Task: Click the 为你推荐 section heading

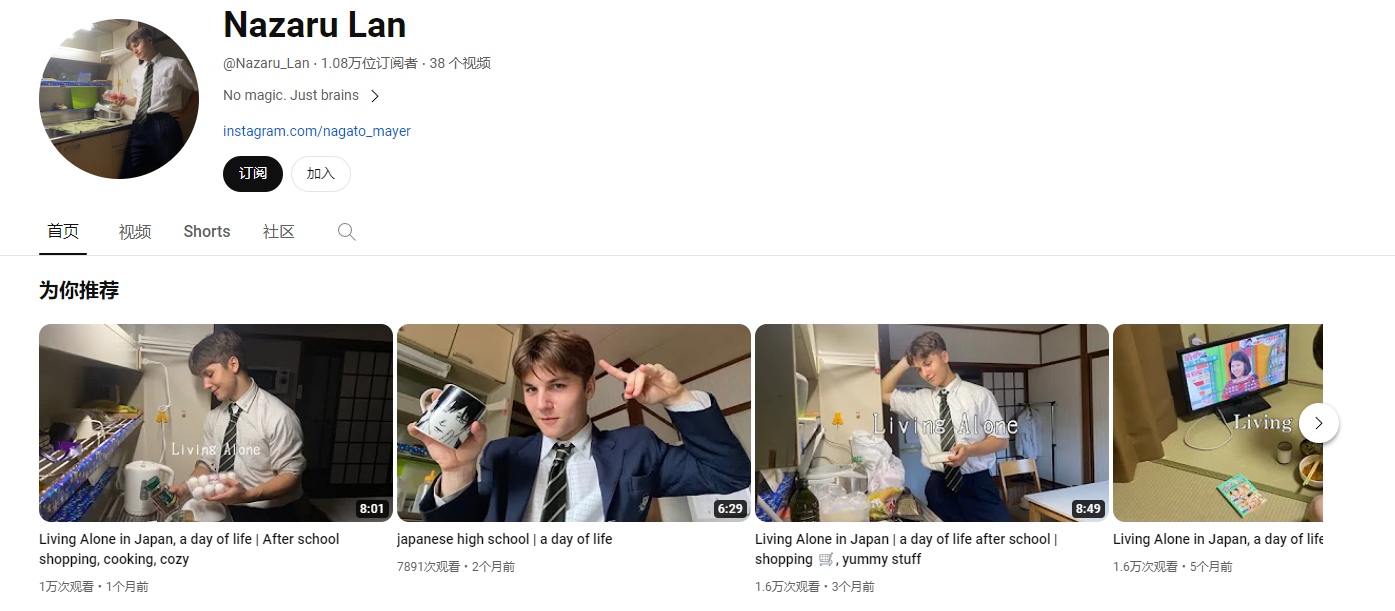Action: (x=79, y=291)
